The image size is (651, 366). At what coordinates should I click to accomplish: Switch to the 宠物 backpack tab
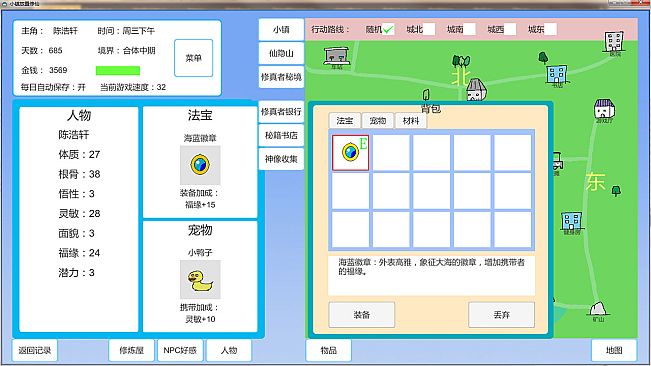[378, 121]
